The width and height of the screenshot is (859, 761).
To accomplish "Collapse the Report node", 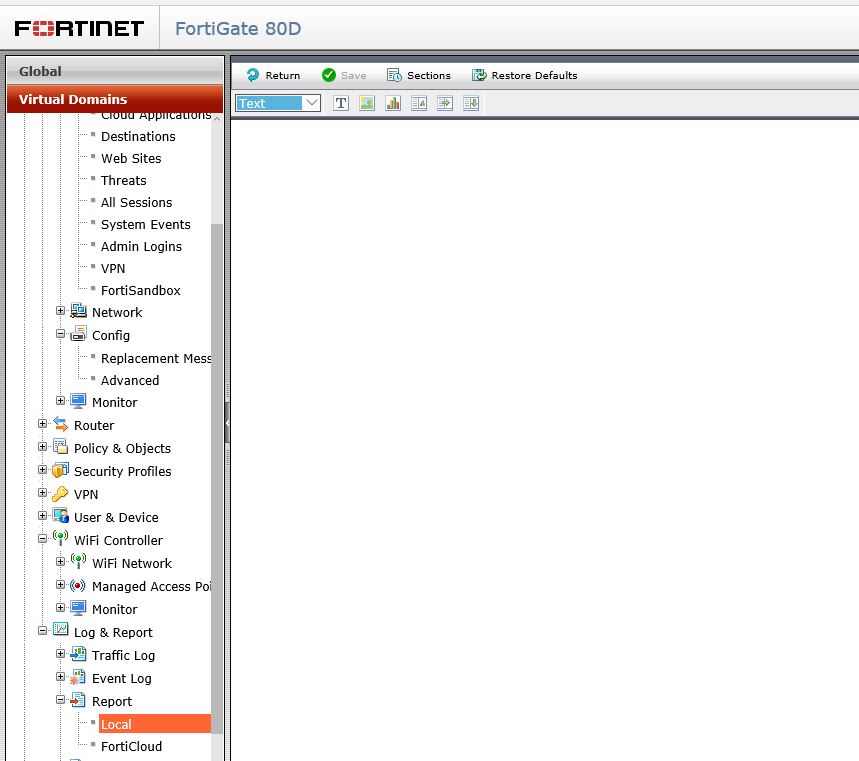I will pos(60,700).
